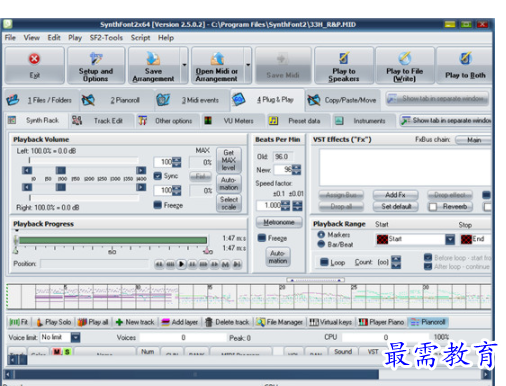Click the FxBus chain Main button
Screen dimensions: 506x386
coord(474,140)
